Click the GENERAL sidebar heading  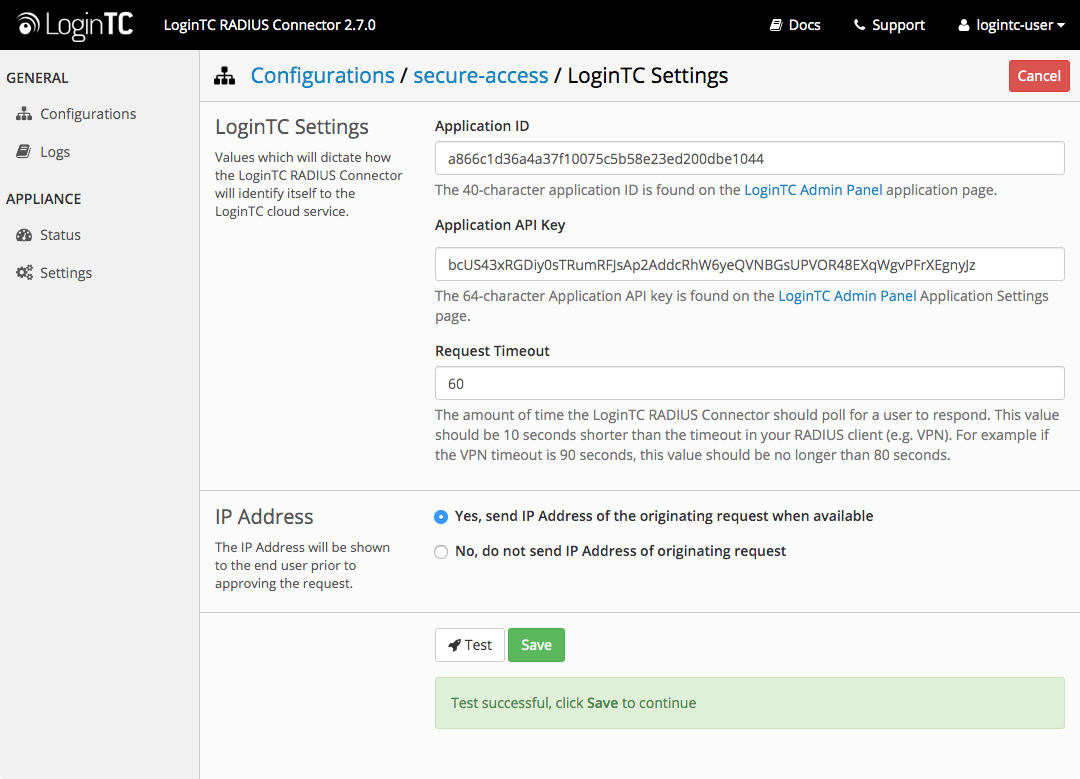click(x=37, y=78)
